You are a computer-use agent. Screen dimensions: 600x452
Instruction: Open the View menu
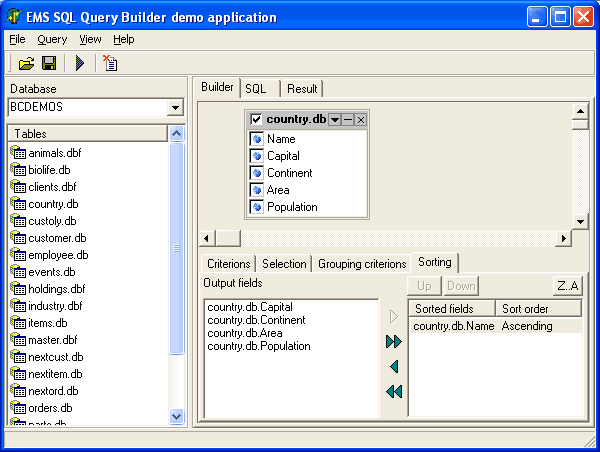point(90,39)
